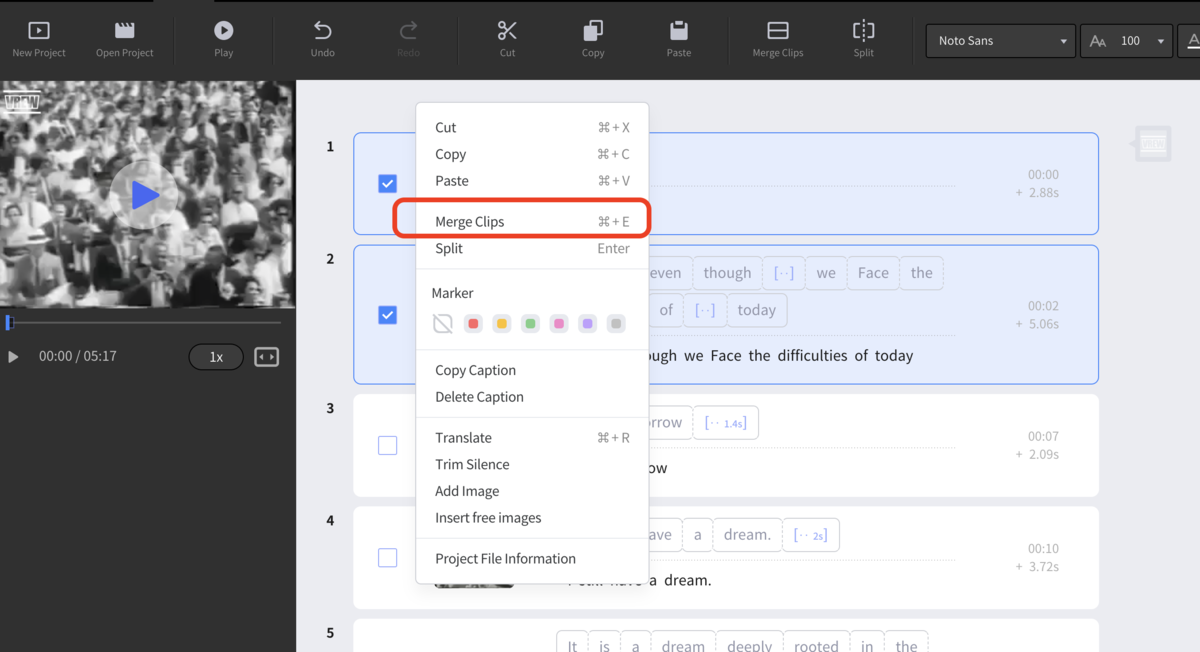
Task: Click the word 'dream.' in clip 4
Action: pos(747,535)
